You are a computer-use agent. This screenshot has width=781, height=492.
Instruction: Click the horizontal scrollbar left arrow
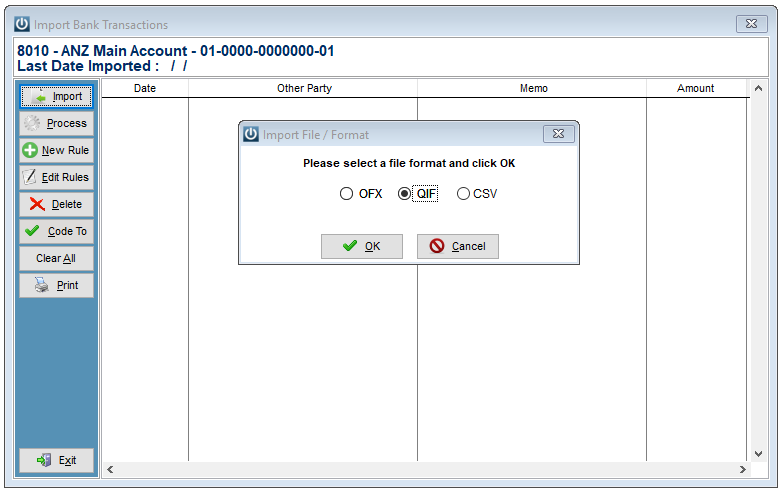(110, 470)
